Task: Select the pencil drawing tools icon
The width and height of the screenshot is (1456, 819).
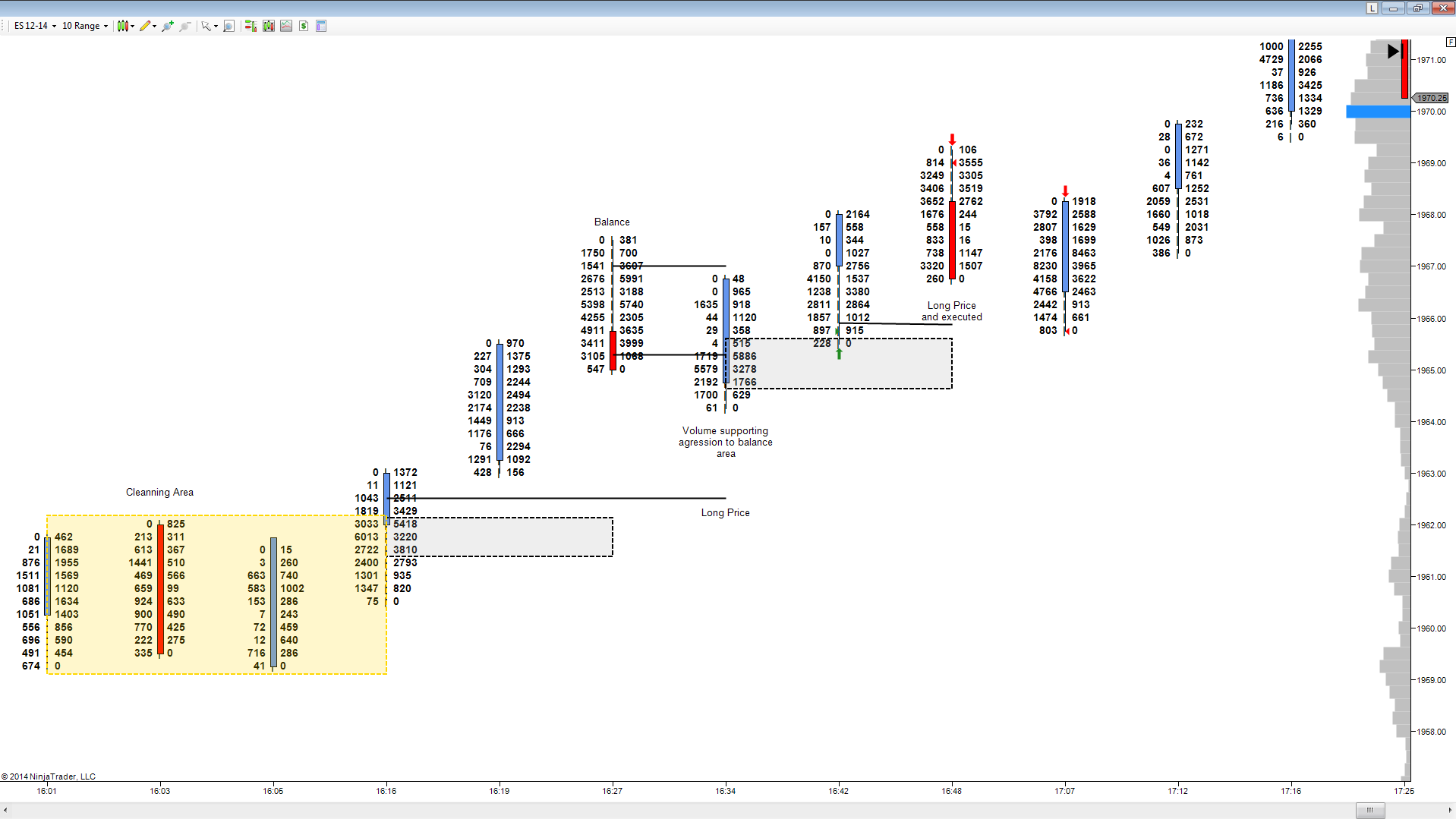Action: (x=145, y=26)
